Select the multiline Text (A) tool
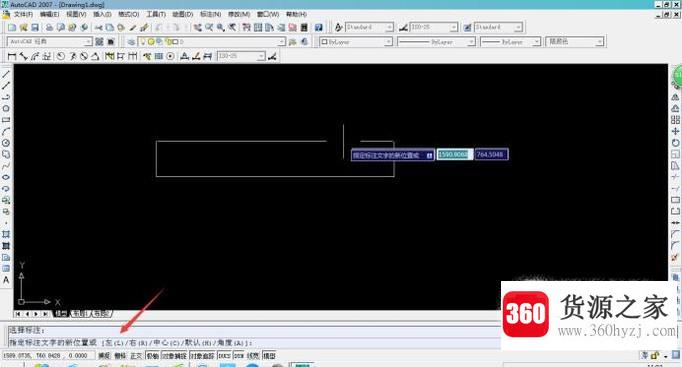 tap(6, 280)
